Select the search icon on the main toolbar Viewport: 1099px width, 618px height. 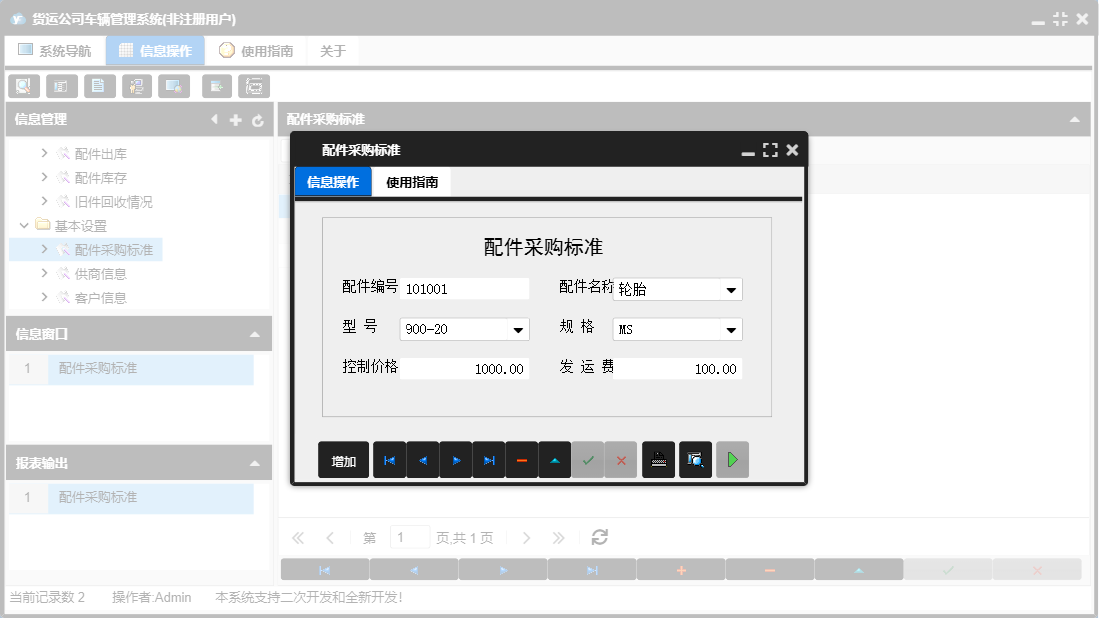[23, 86]
